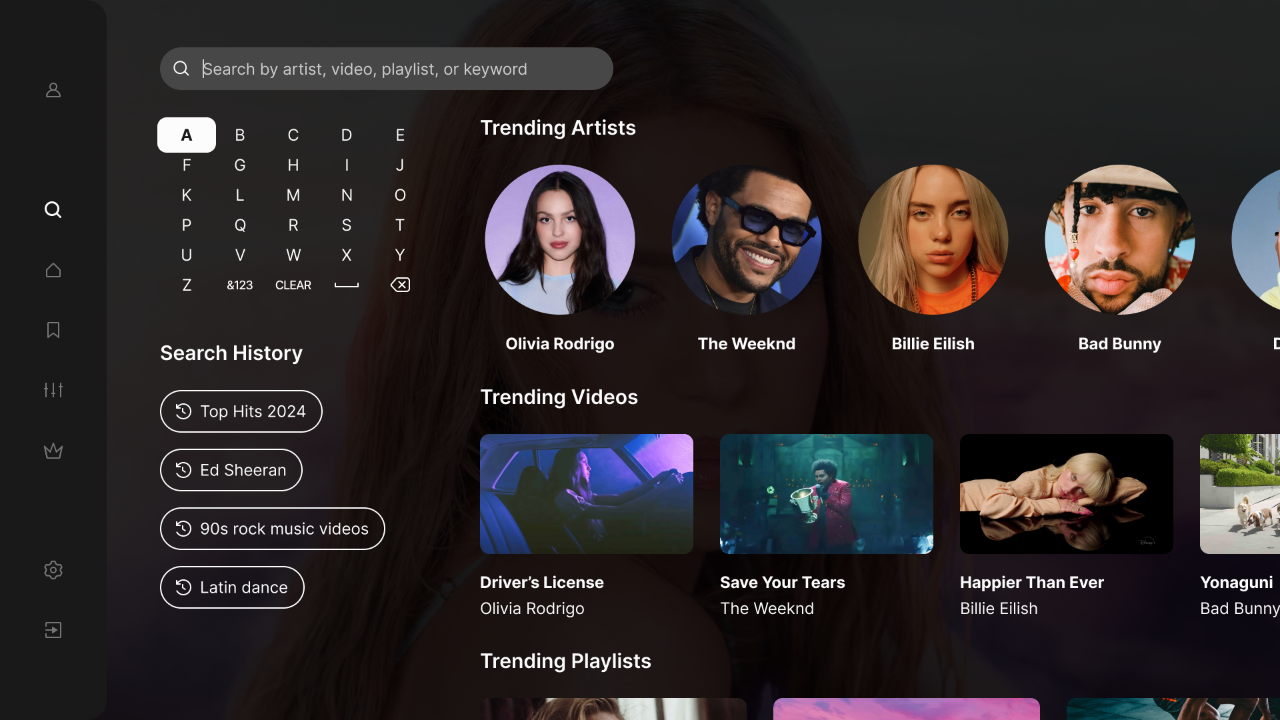
Task: Go to Home via the sidebar house icon
Action: pos(52,270)
